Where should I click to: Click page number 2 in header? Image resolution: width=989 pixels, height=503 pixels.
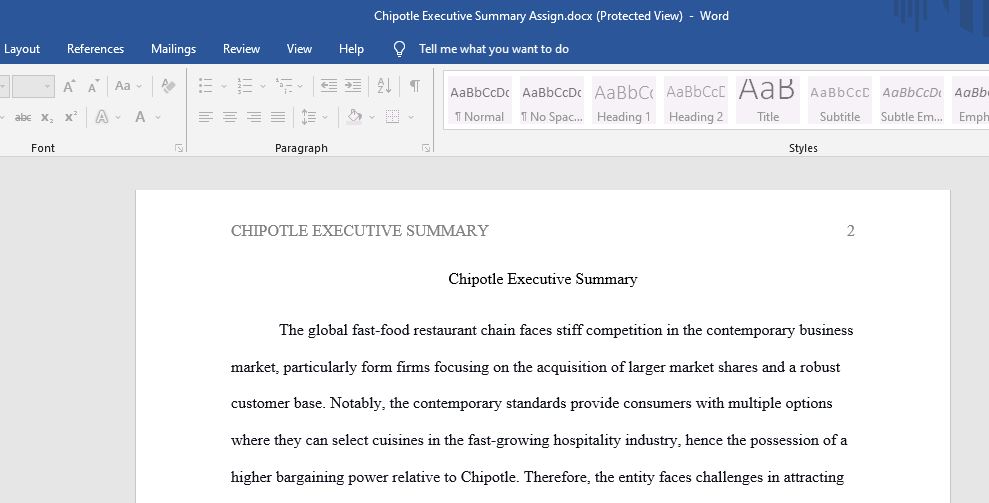[850, 231]
